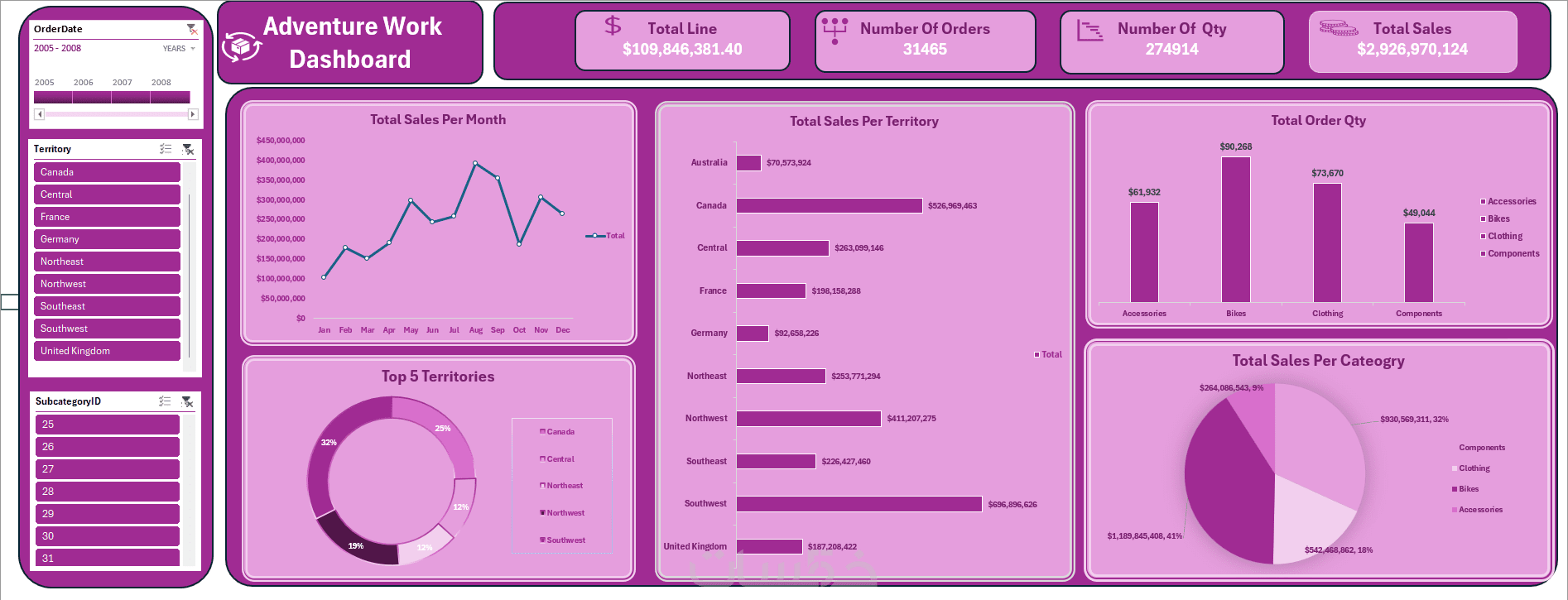Click the dollar sign Total Line icon
This screenshot has height=600, width=1568.
tap(613, 26)
